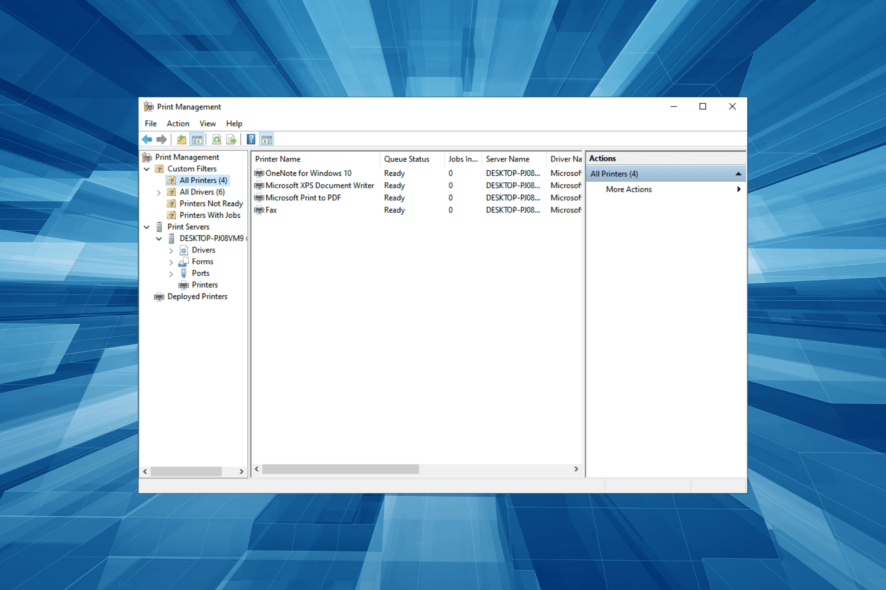Click the OneNote for Windows 10 printer icon
886x590 pixels.
(x=257, y=172)
